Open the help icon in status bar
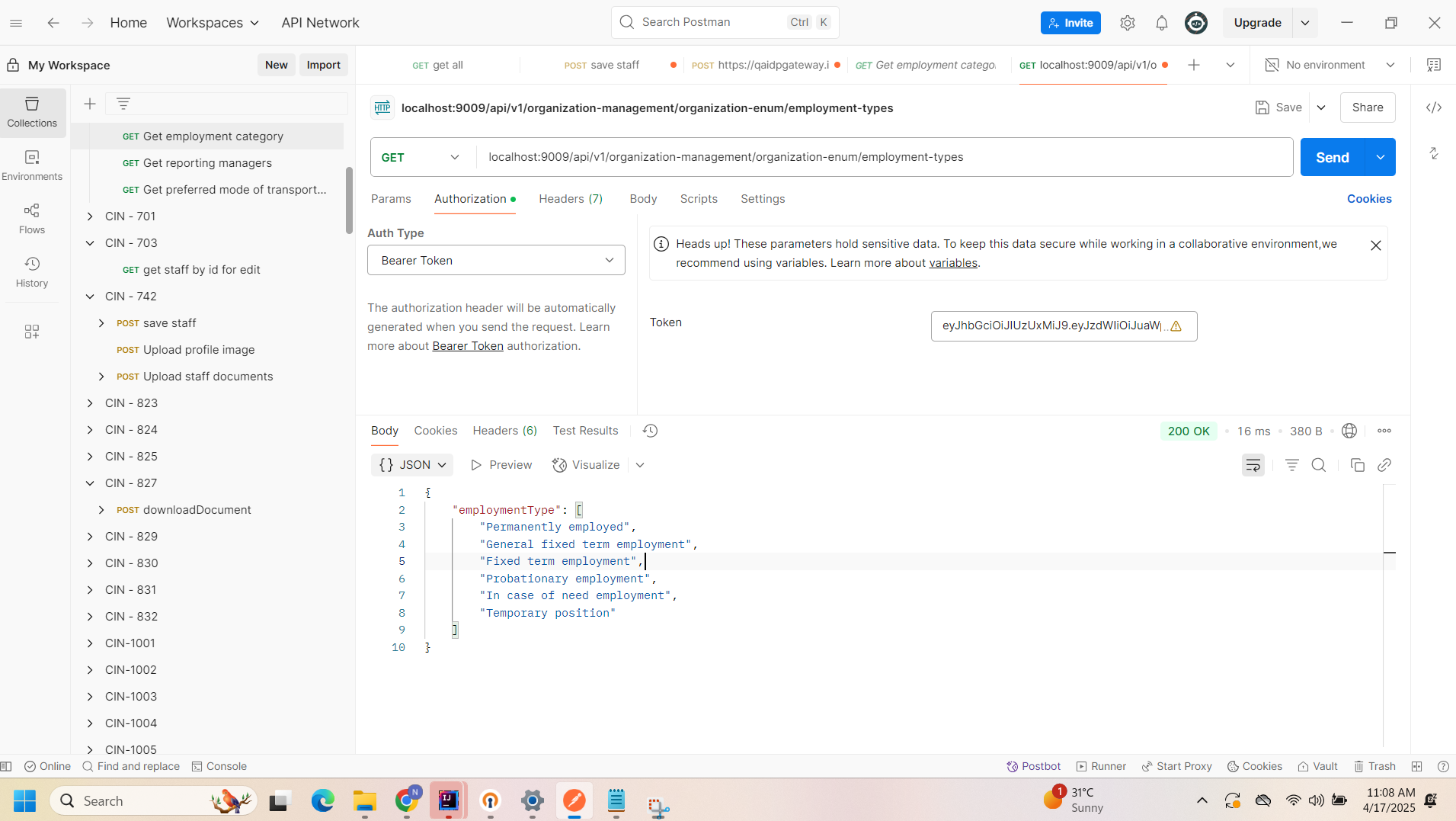The height and width of the screenshot is (821, 1456). [1443, 766]
